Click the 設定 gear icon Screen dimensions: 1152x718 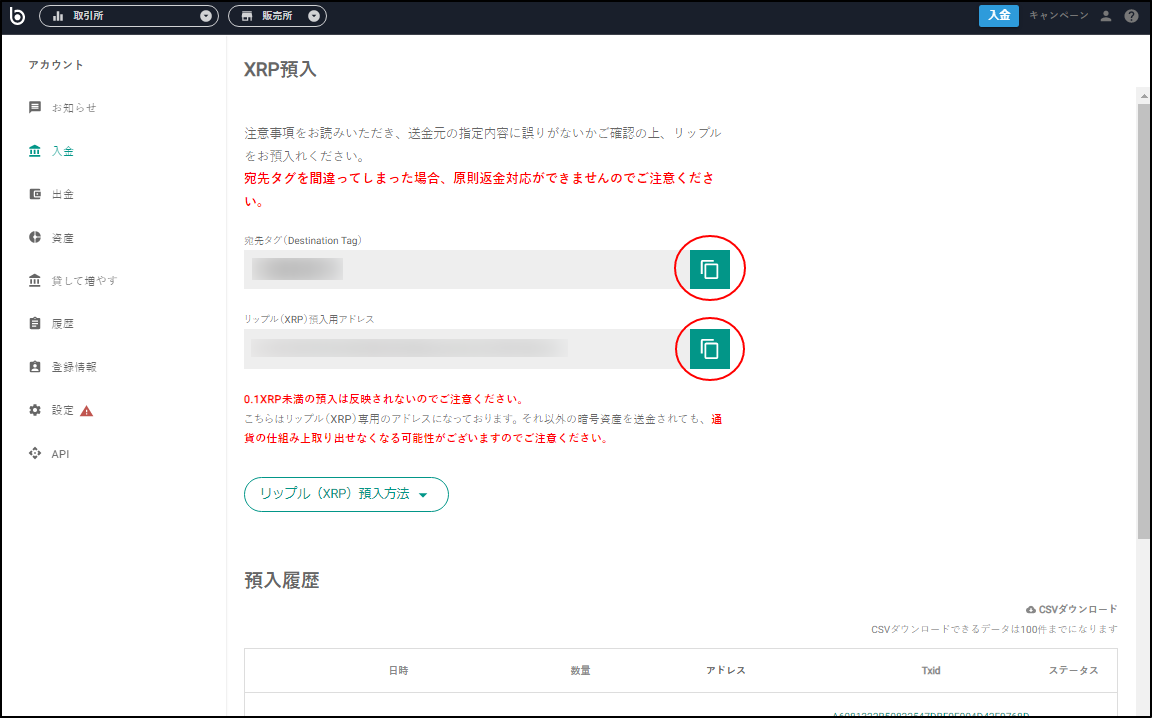35,410
